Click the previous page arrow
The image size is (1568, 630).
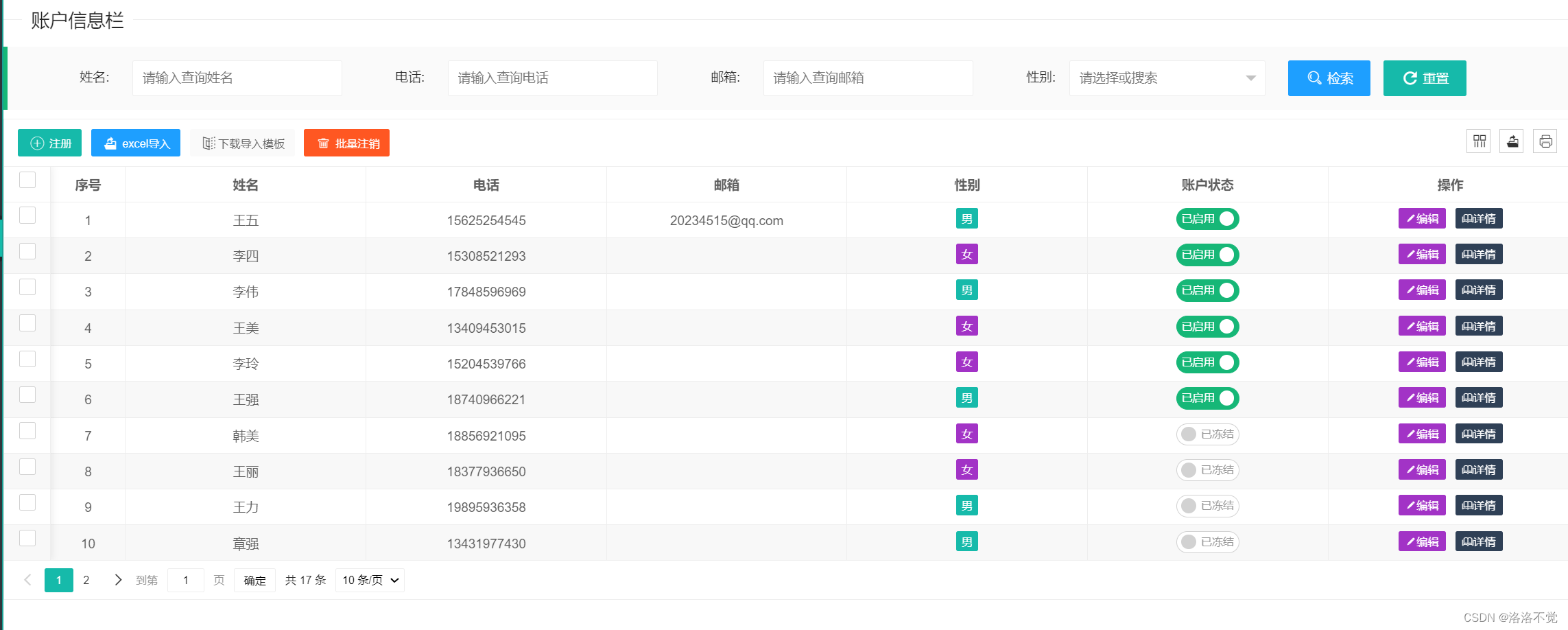27,580
